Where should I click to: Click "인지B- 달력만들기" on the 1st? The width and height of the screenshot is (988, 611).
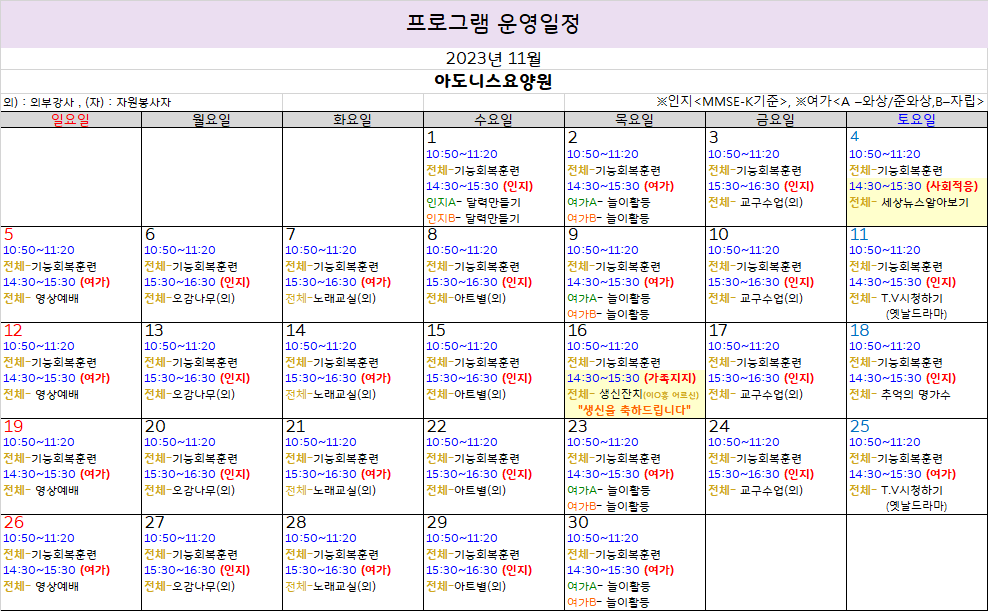473,219
